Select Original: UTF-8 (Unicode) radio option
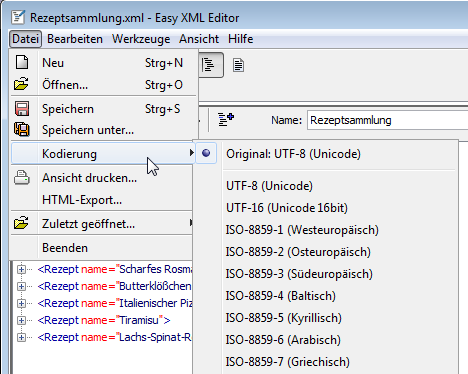 206,153
